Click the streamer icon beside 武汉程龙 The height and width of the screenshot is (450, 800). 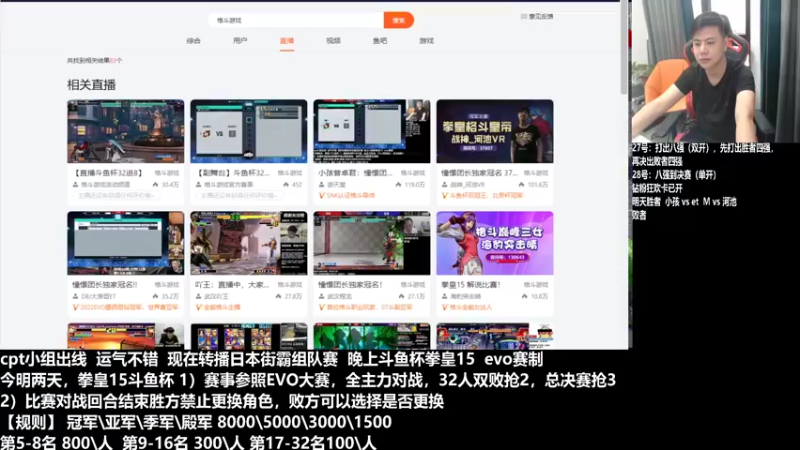coord(321,296)
